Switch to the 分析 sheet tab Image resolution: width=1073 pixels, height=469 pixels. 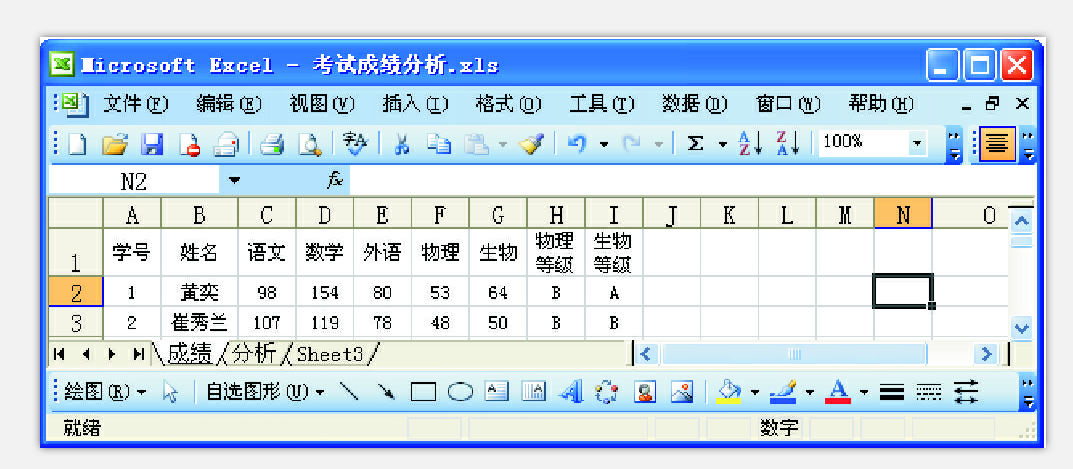point(254,354)
